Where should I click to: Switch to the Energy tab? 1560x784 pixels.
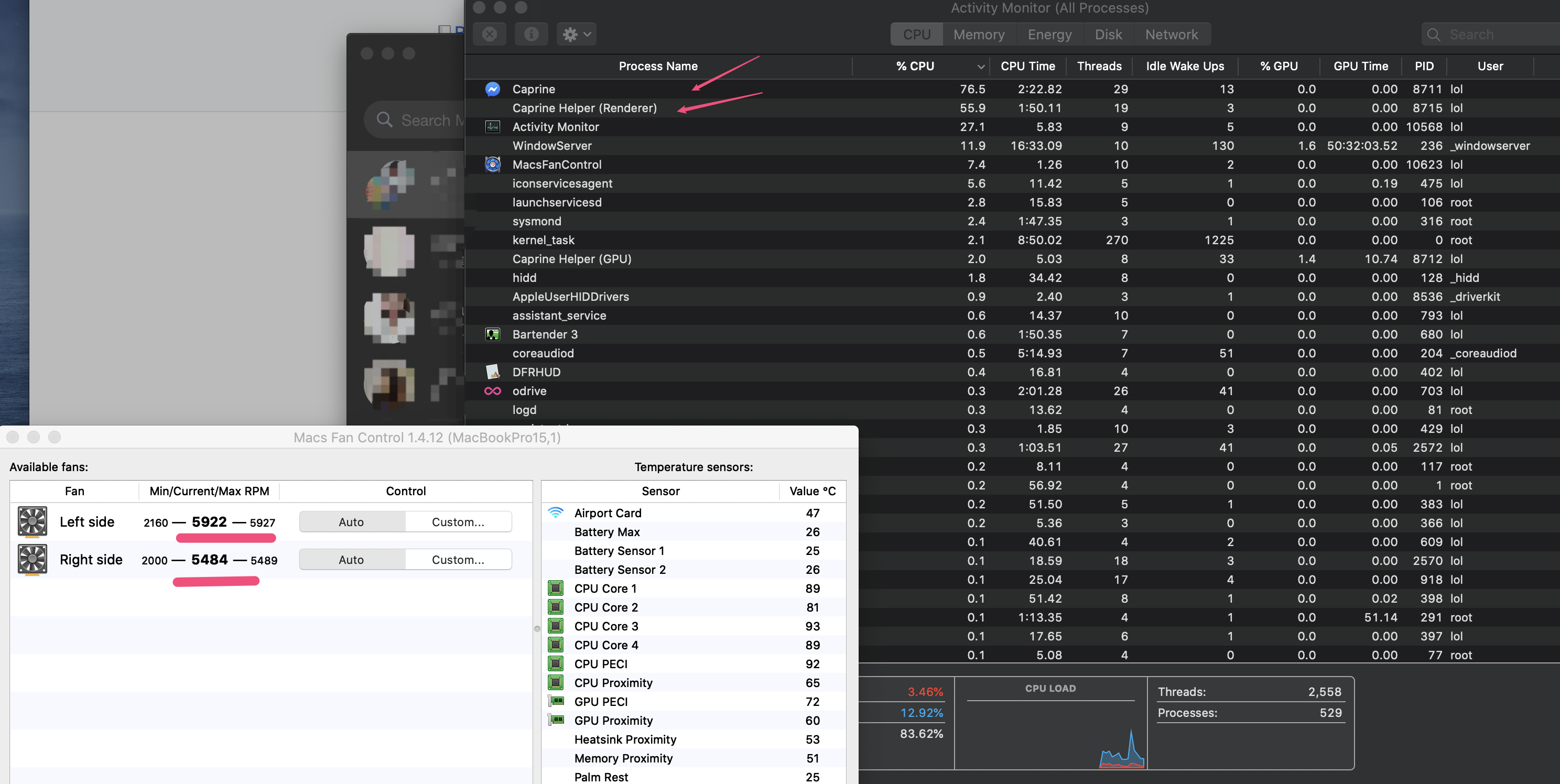[x=1049, y=35]
